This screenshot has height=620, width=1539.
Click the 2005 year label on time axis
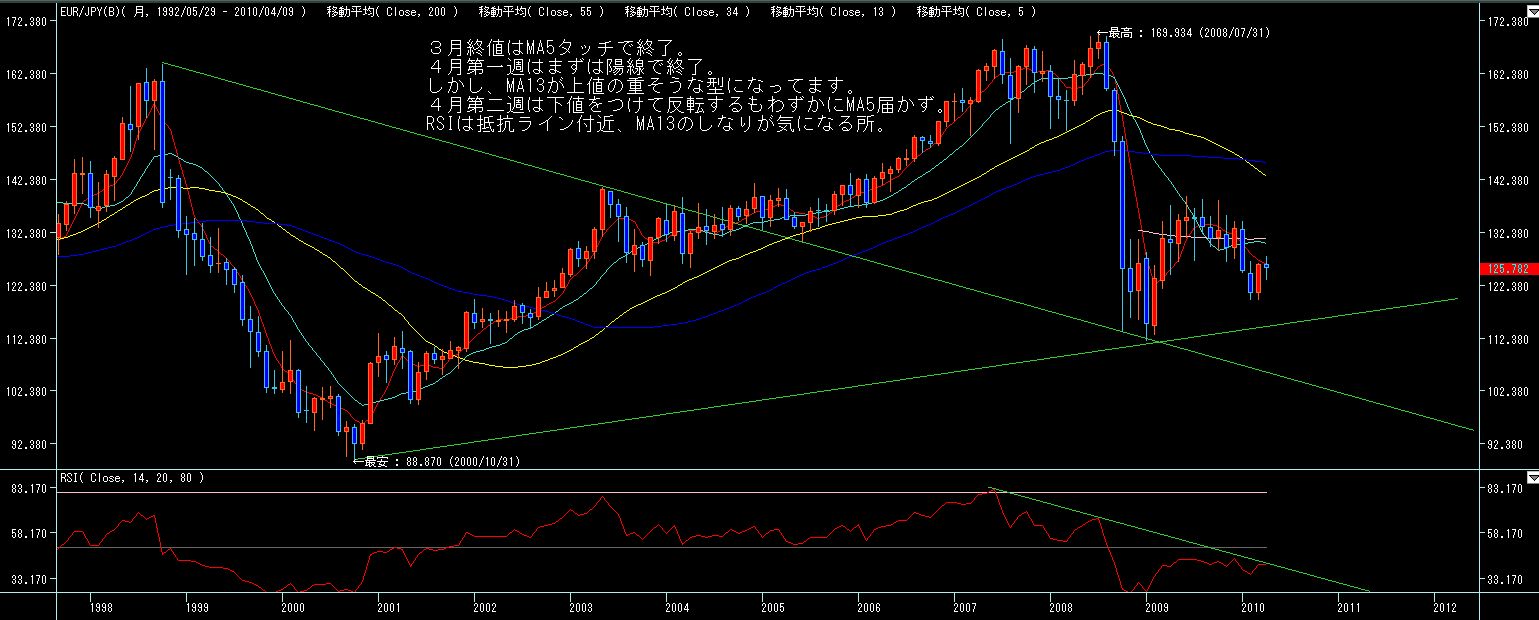772,606
